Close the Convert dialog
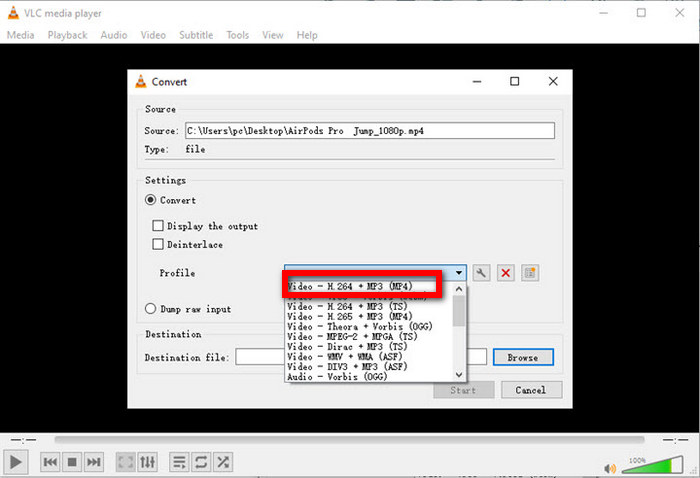The height and width of the screenshot is (478, 700). coord(553,81)
